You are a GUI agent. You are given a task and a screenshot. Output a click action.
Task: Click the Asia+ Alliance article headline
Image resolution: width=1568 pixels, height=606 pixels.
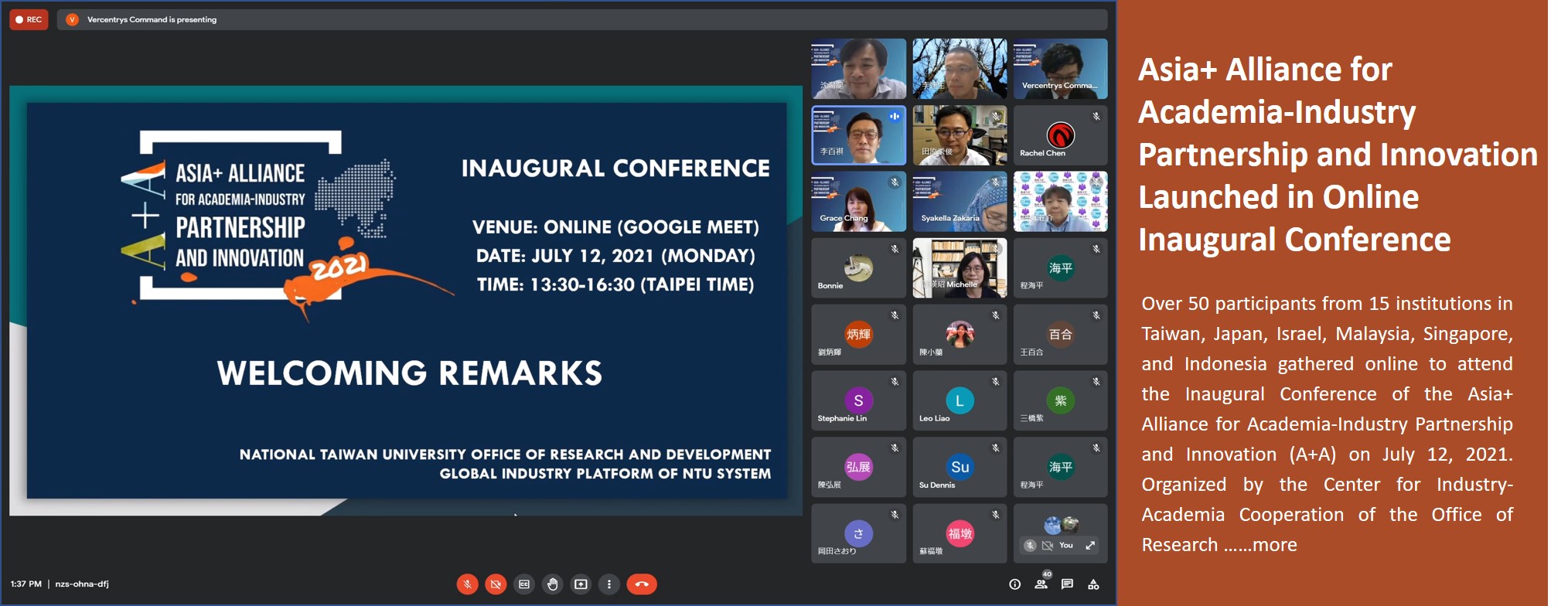pos(1338,155)
